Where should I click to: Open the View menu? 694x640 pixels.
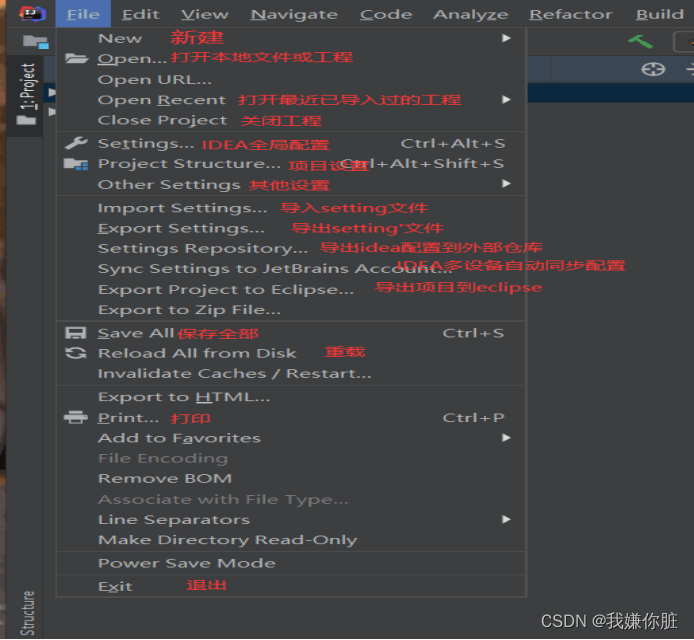[x=205, y=14]
